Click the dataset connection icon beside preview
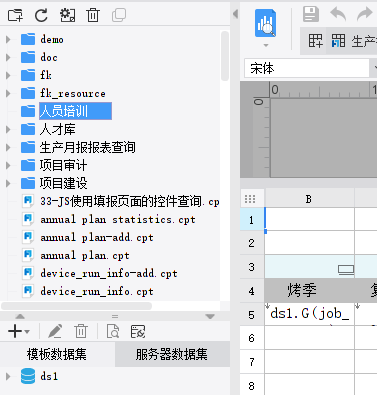Image resolution: width=377 pixels, height=395 pixels. [138, 331]
